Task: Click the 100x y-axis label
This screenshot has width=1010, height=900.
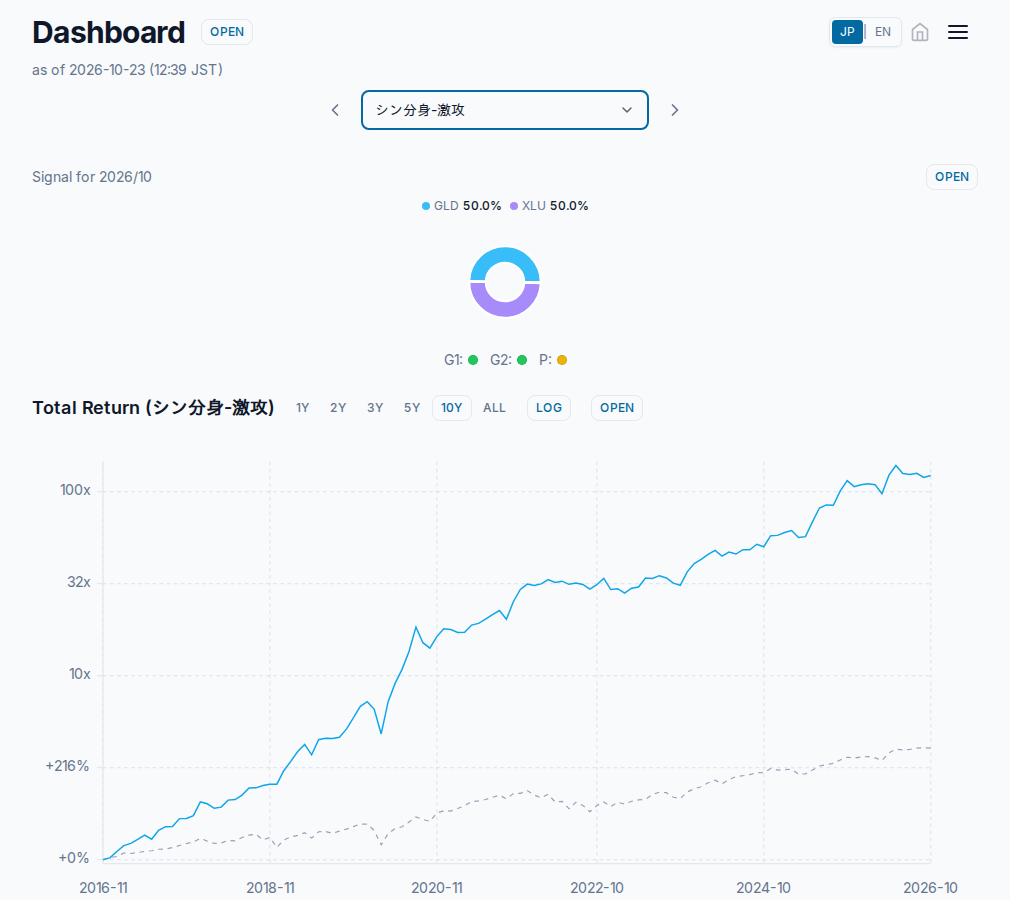Action: click(75, 490)
